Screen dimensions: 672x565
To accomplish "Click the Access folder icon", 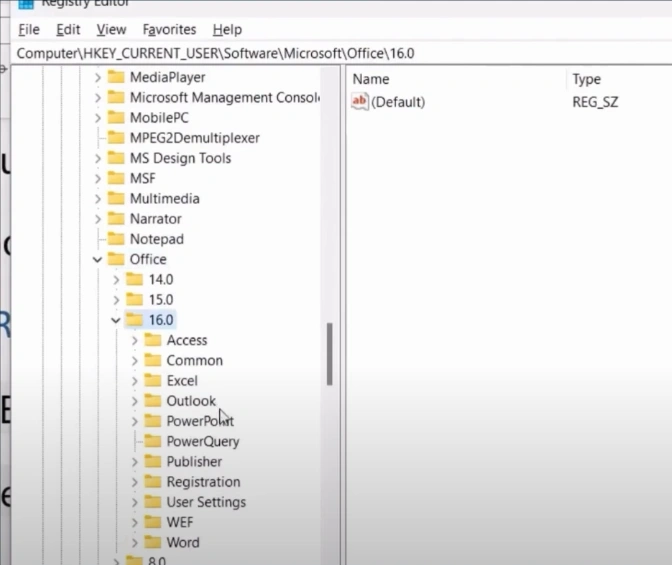I will click(x=153, y=340).
